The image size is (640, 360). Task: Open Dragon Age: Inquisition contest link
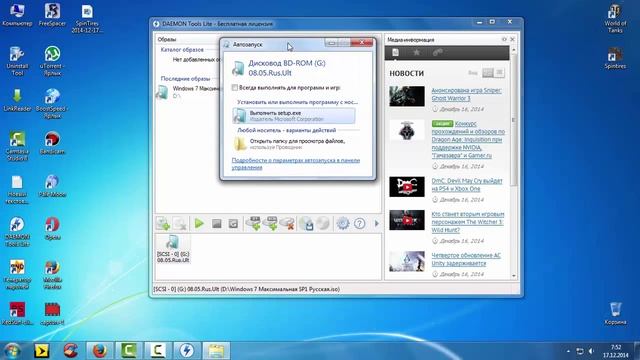point(468,140)
